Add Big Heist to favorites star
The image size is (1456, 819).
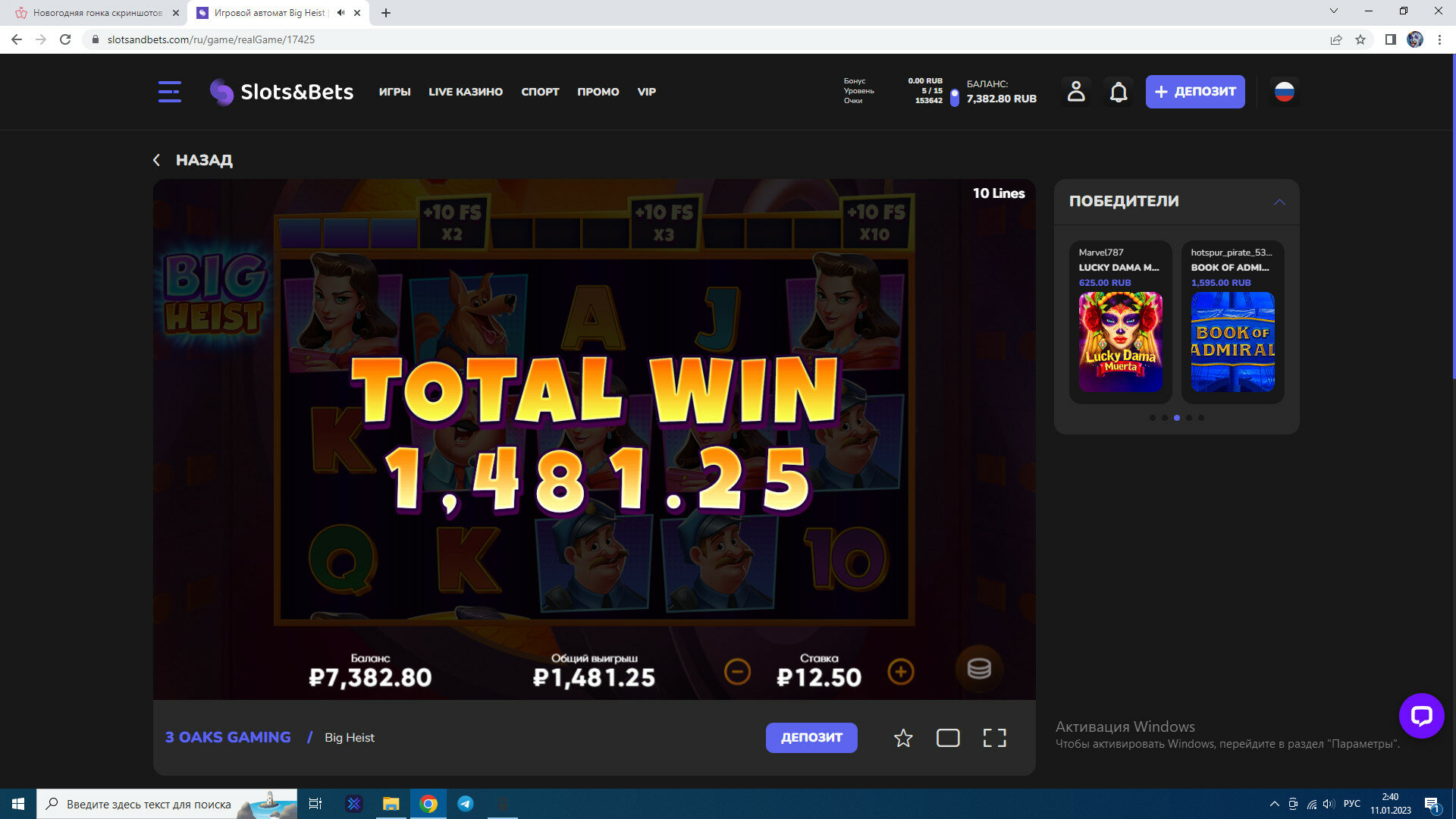902,738
